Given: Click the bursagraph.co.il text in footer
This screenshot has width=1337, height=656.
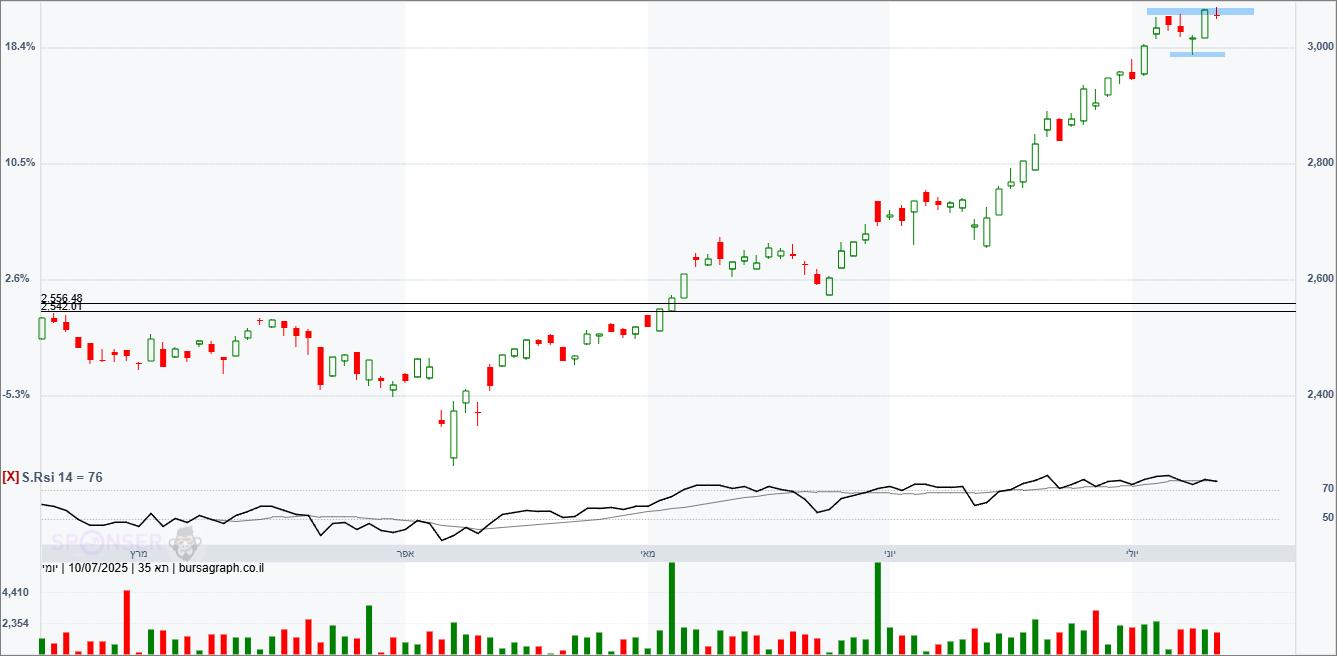Looking at the screenshot, I should (x=221, y=568).
